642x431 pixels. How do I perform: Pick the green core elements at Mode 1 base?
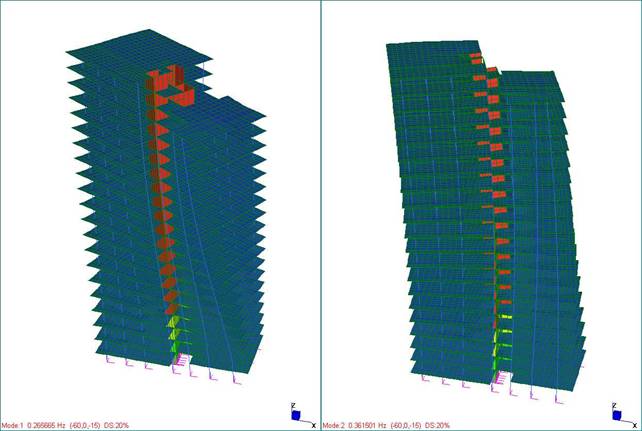(178, 335)
